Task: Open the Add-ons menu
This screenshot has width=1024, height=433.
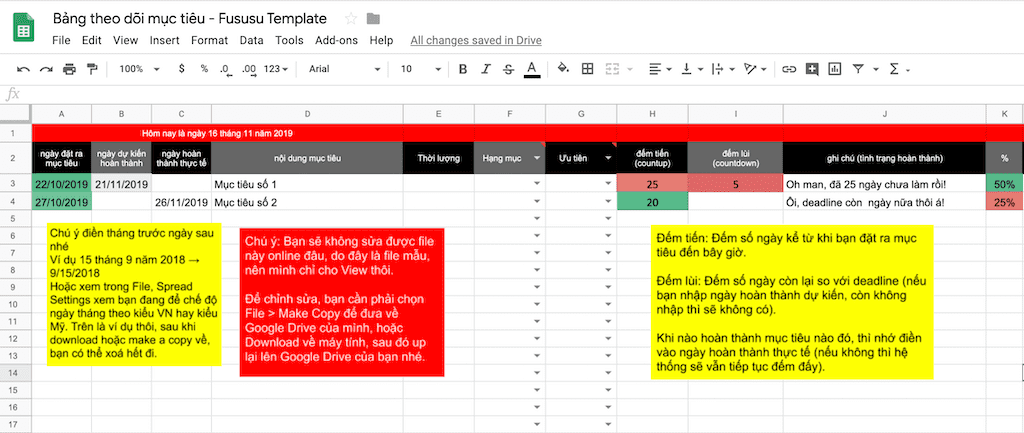Action: tap(335, 41)
